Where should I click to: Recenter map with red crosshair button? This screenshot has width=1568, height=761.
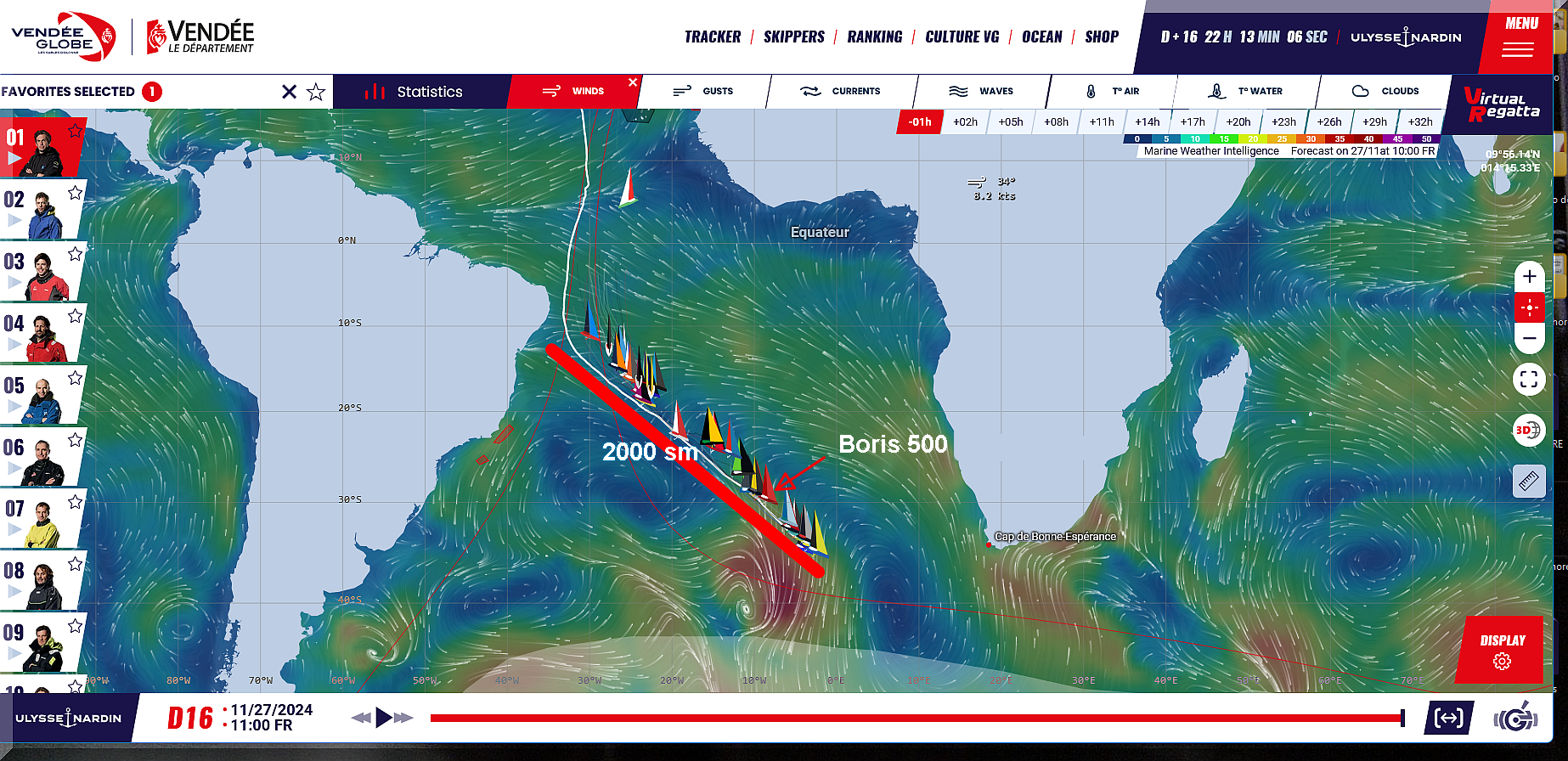(1529, 307)
